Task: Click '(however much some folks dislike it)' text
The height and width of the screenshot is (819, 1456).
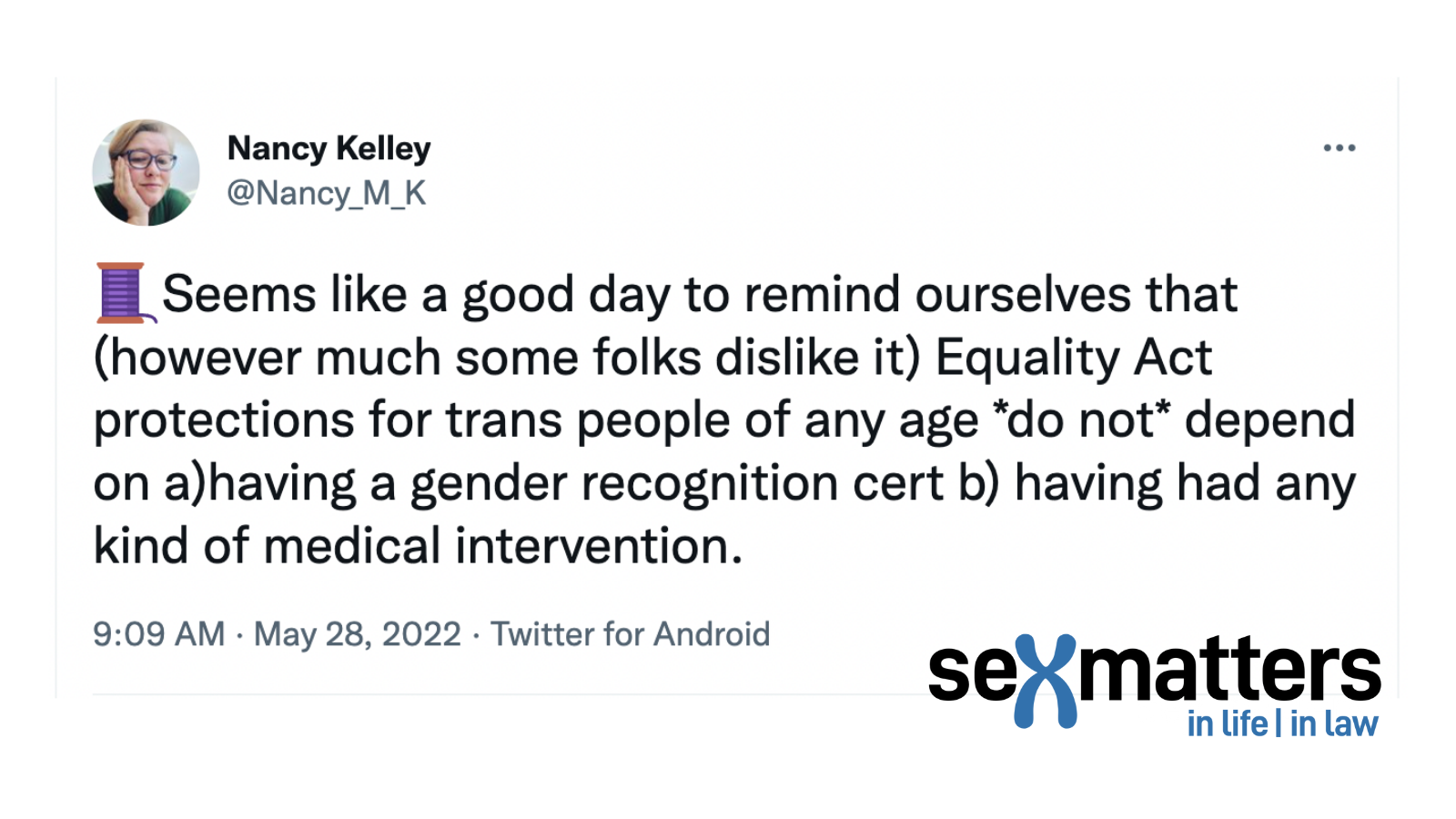Action: [x=507, y=358]
